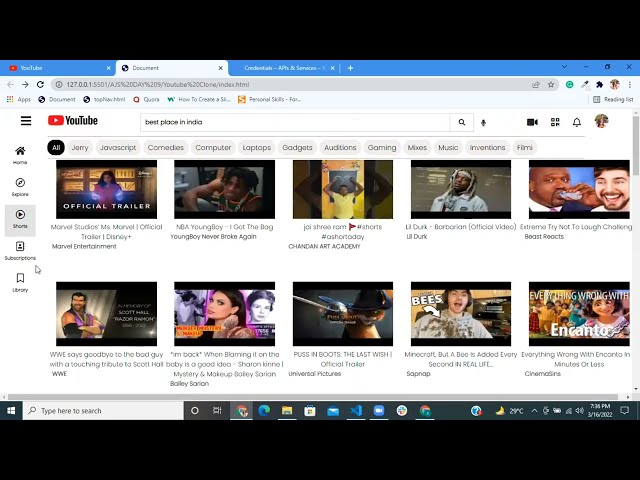Open Subscriptions in the sidebar
640x480 pixels.
point(20,251)
